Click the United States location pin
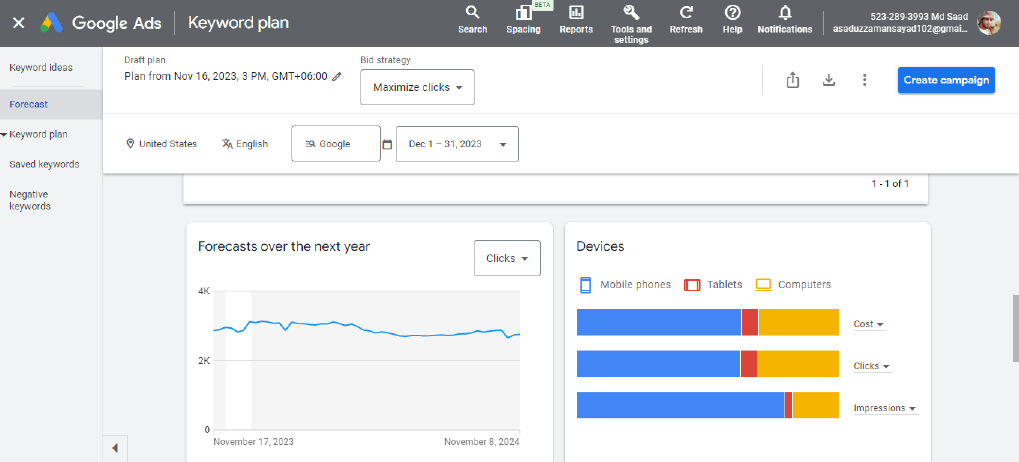Viewport: 1019px width, 462px height. pos(130,144)
